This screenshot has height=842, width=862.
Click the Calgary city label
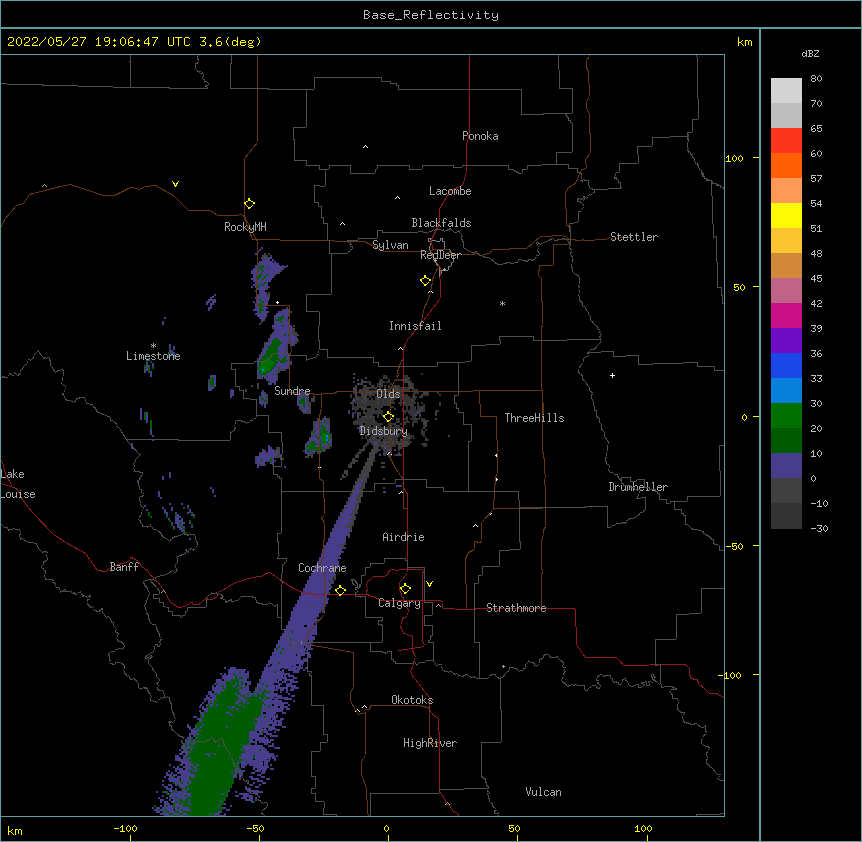pos(399,603)
